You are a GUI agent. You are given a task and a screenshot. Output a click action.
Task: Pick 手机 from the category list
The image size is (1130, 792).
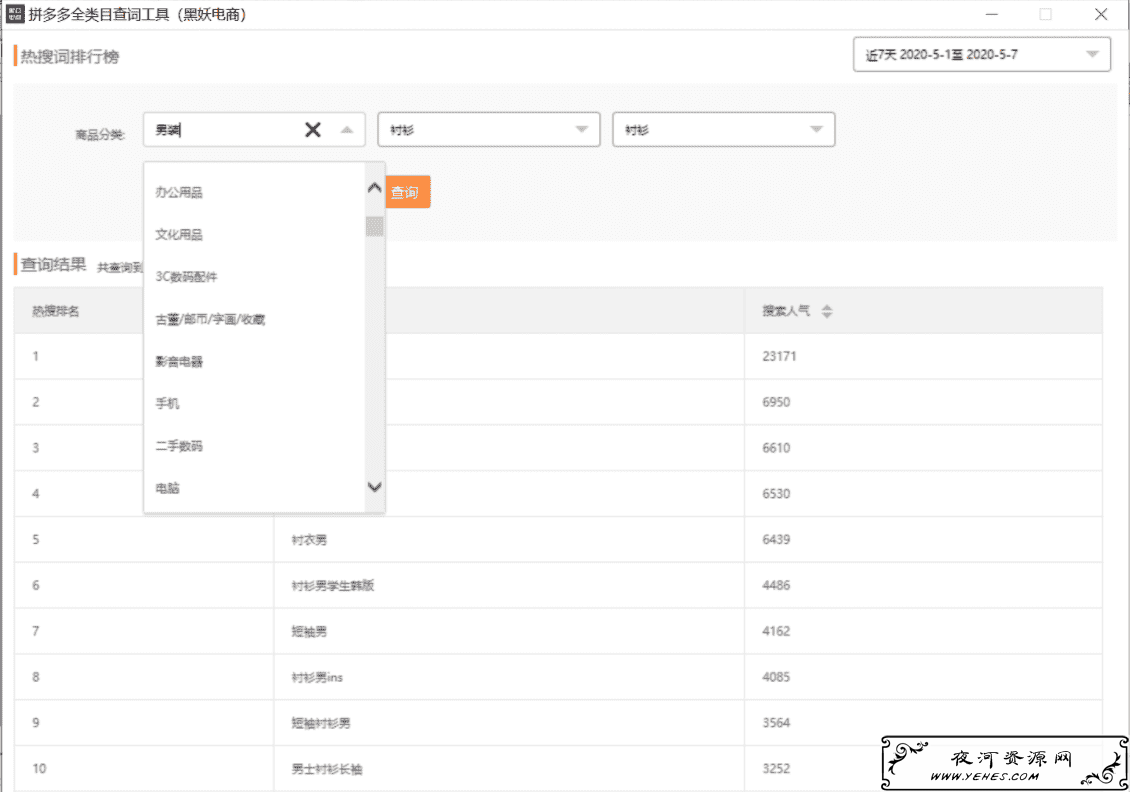(x=167, y=404)
